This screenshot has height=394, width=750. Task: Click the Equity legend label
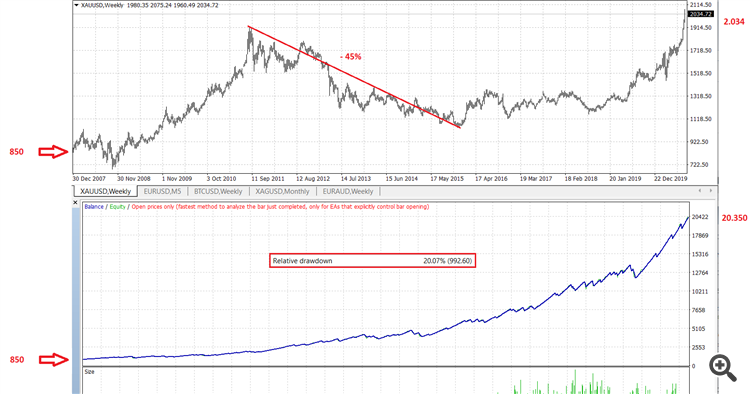pos(117,207)
